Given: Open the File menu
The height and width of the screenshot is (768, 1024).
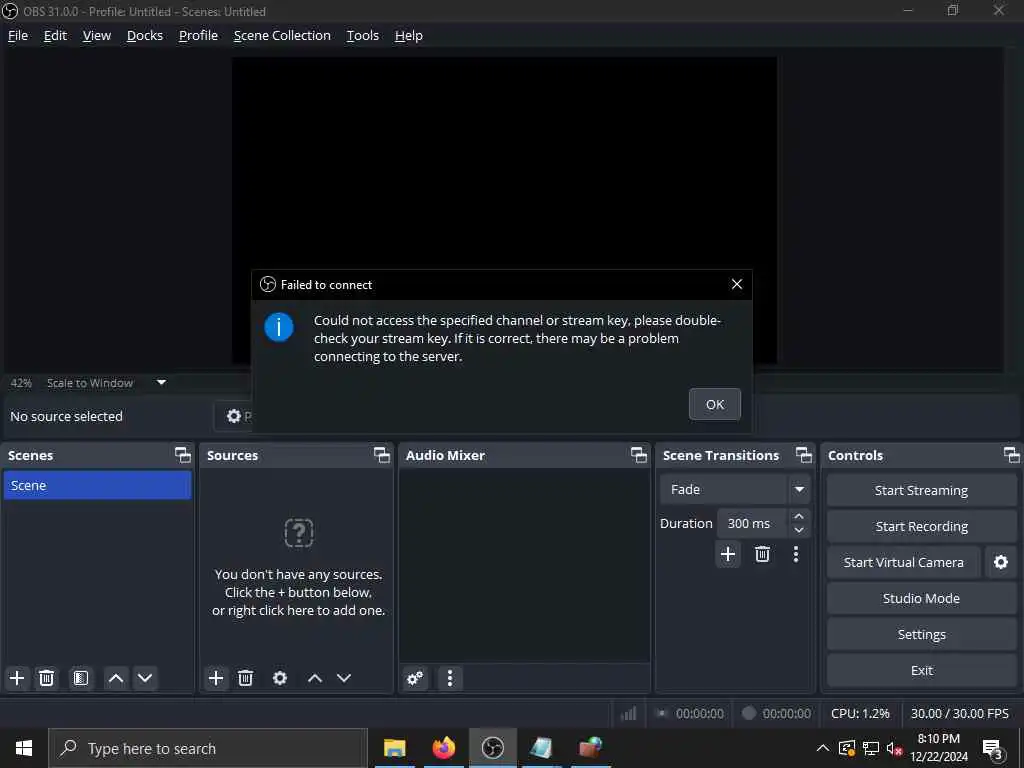Looking at the screenshot, I should click(x=18, y=35).
